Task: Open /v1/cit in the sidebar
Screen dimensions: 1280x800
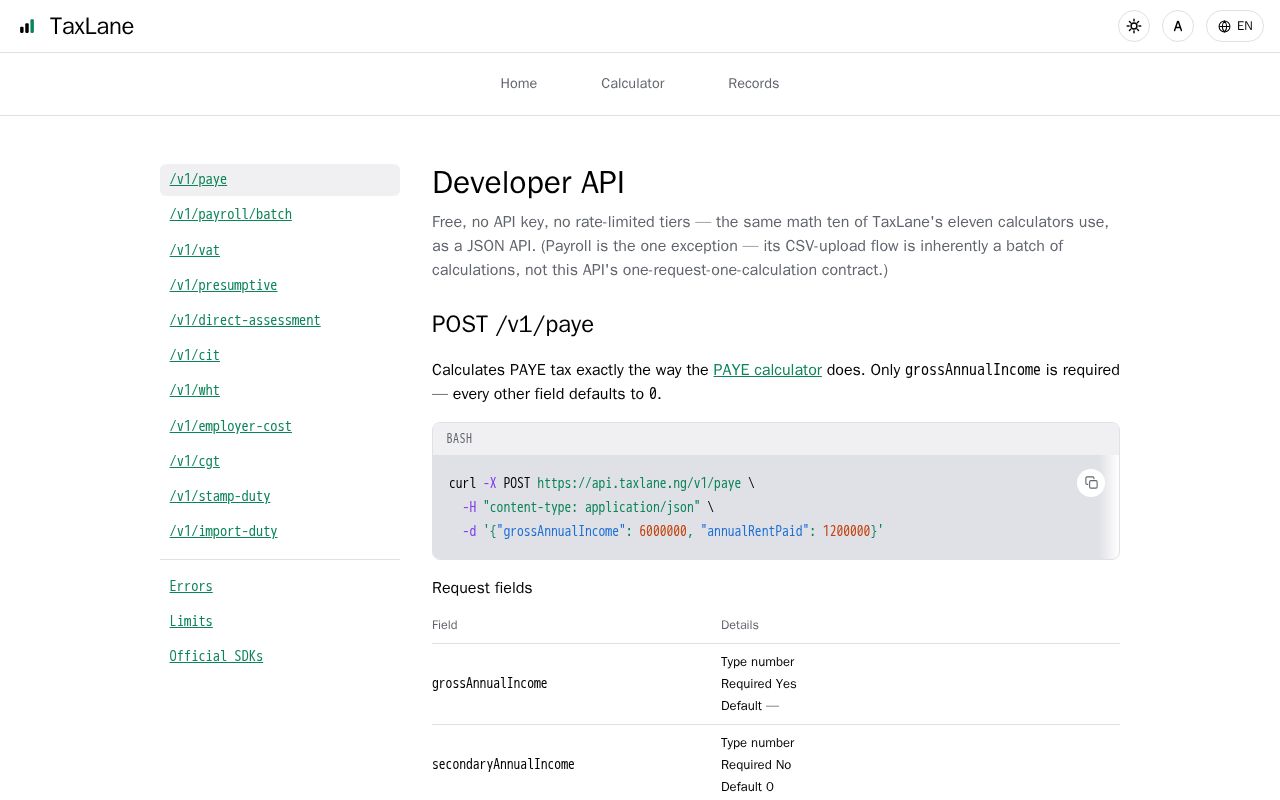Action: pyautogui.click(x=195, y=355)
